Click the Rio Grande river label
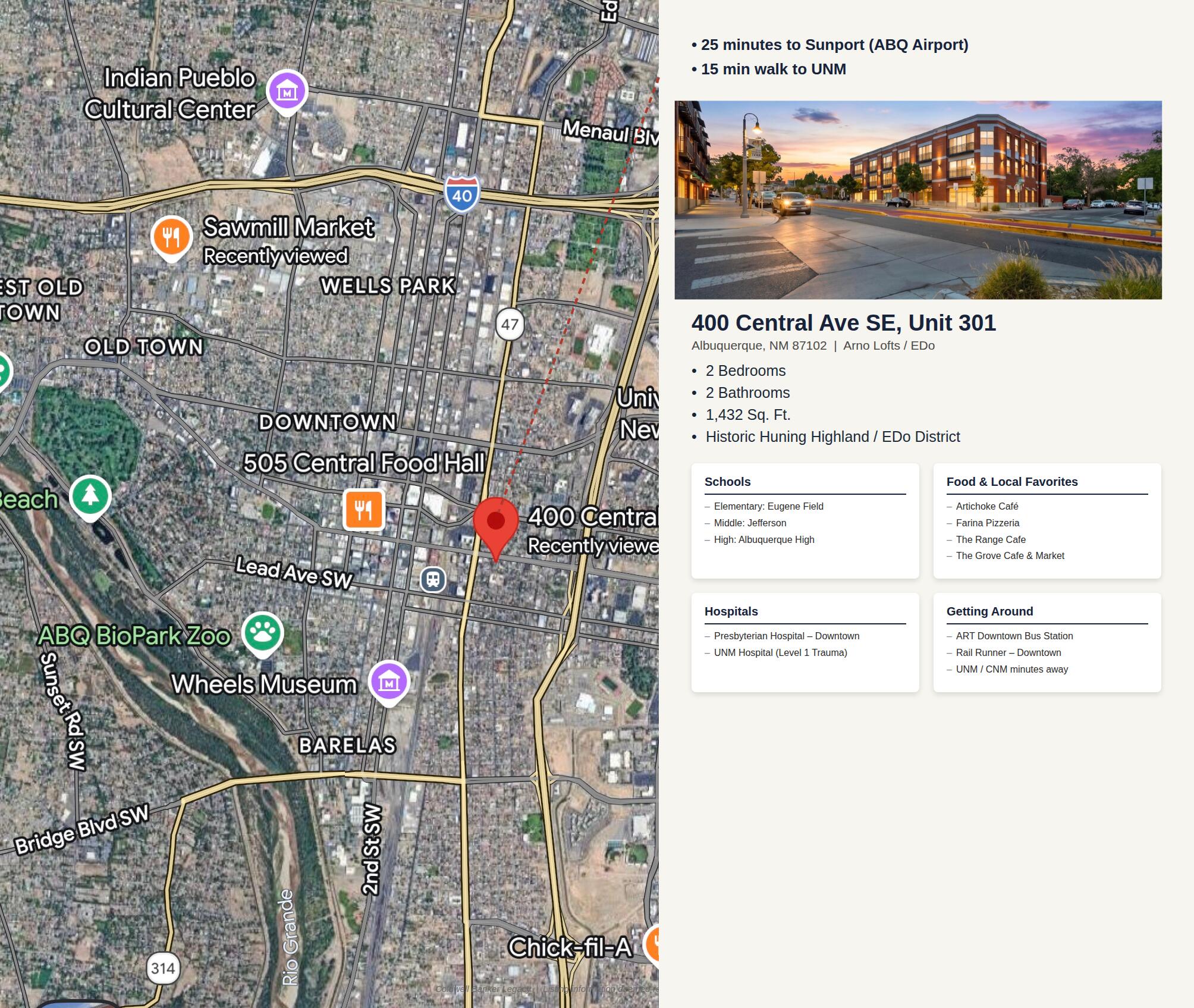 pos(289,938)
